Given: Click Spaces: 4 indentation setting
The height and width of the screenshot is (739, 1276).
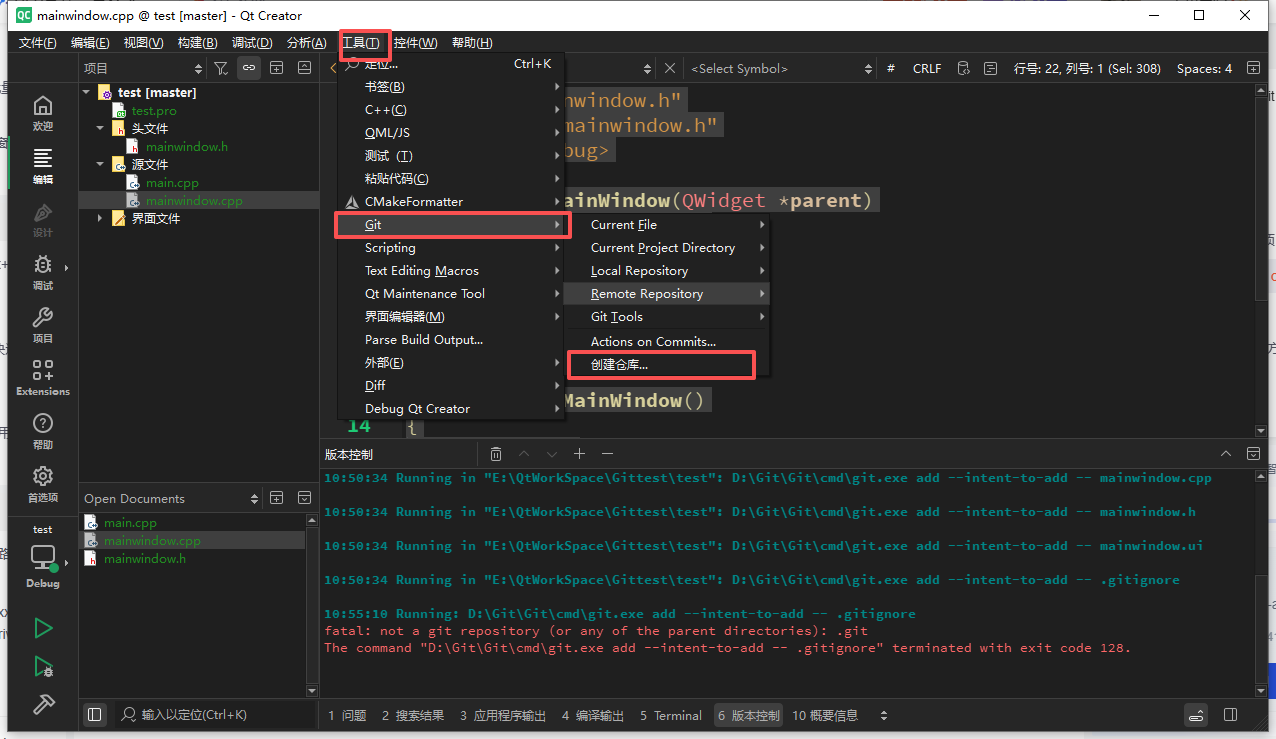Looking at the screenshot, I should pos(1204,68).
